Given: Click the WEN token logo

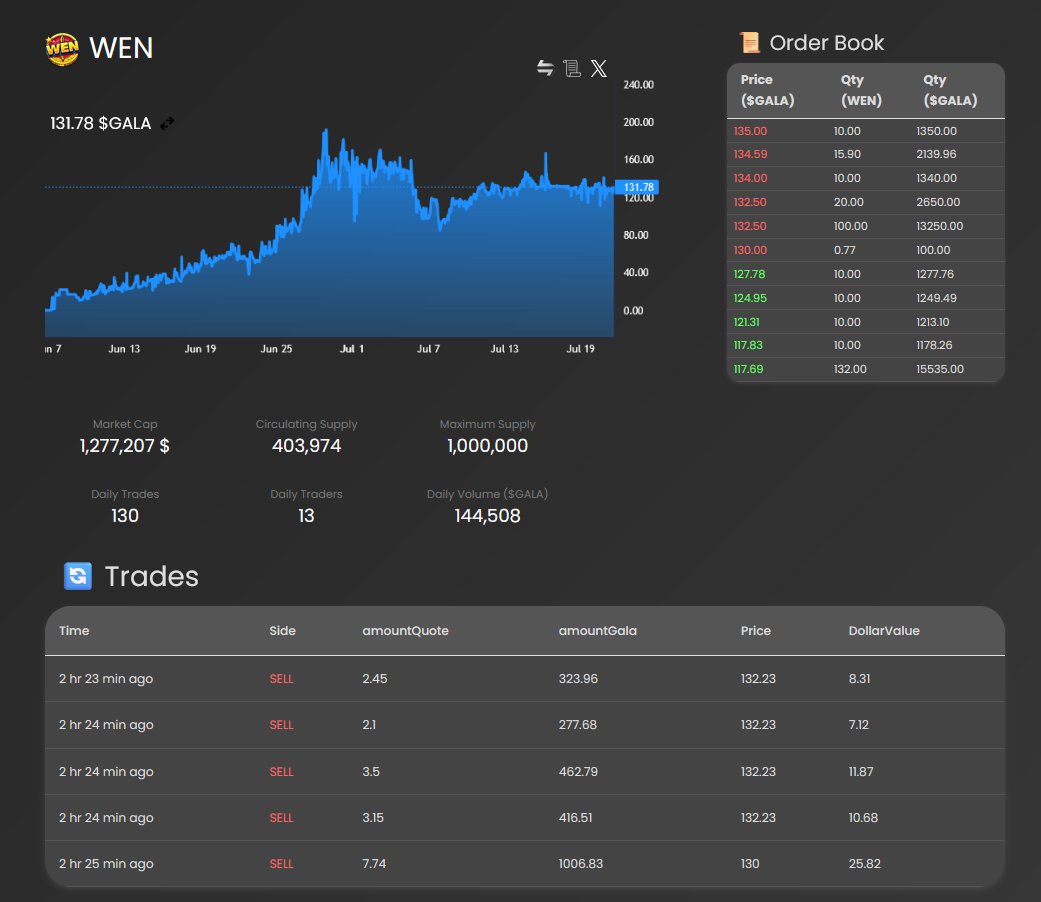Looking at the screenshot, I should tap(62, 49).
